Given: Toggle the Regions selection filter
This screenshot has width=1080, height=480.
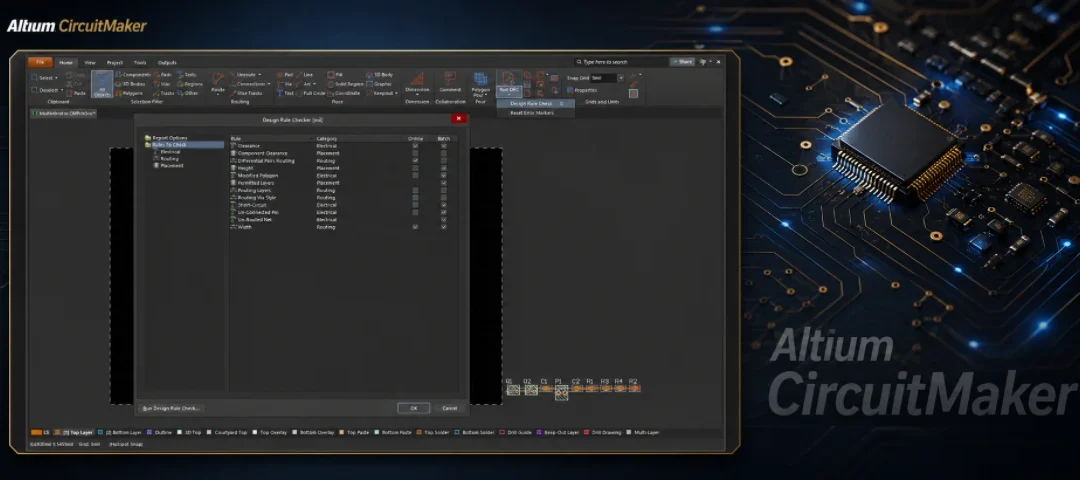Looking at the screenshot, I should (x=189, y=83).
